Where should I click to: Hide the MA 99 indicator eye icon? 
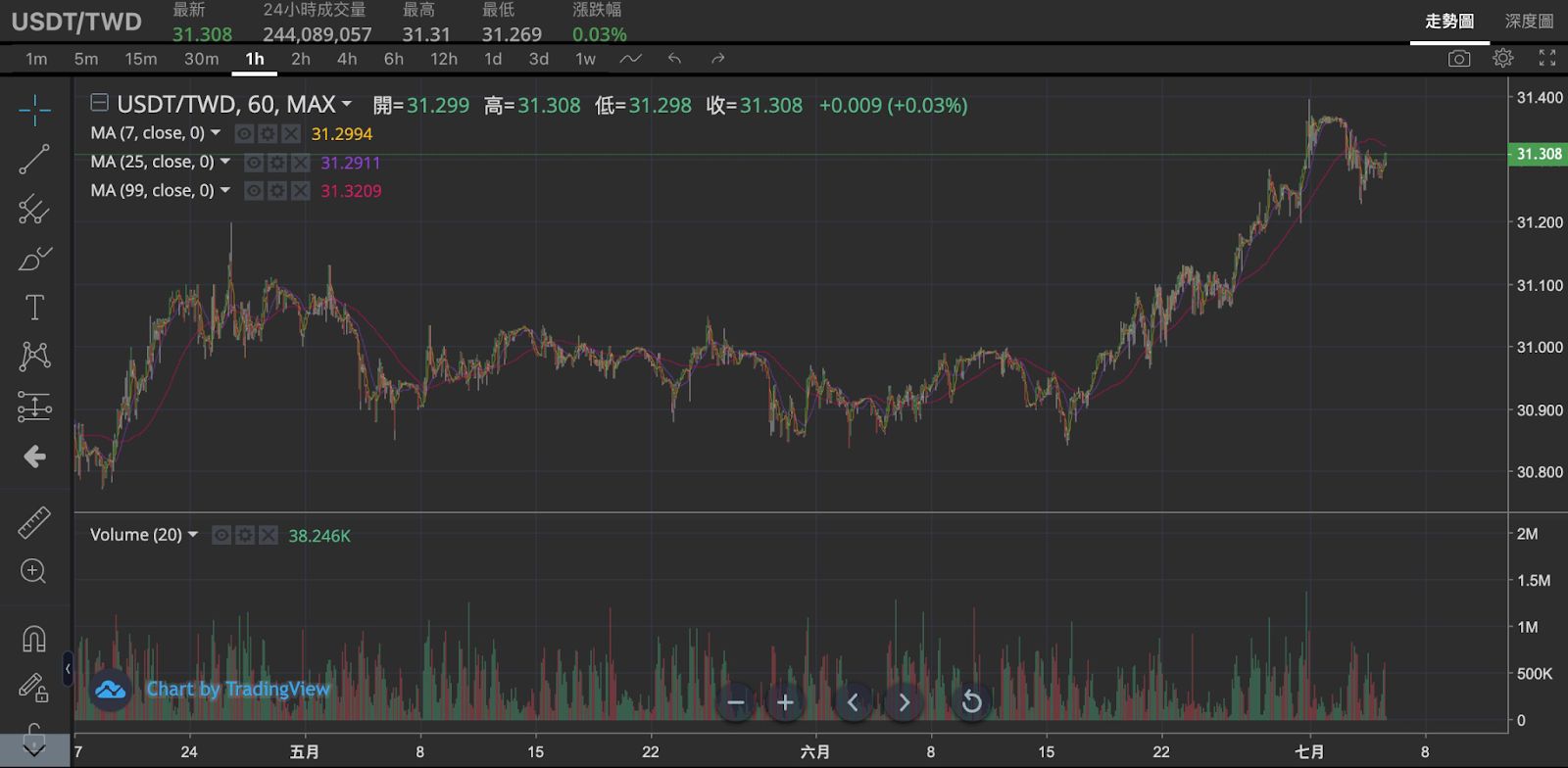click(254, 190)
